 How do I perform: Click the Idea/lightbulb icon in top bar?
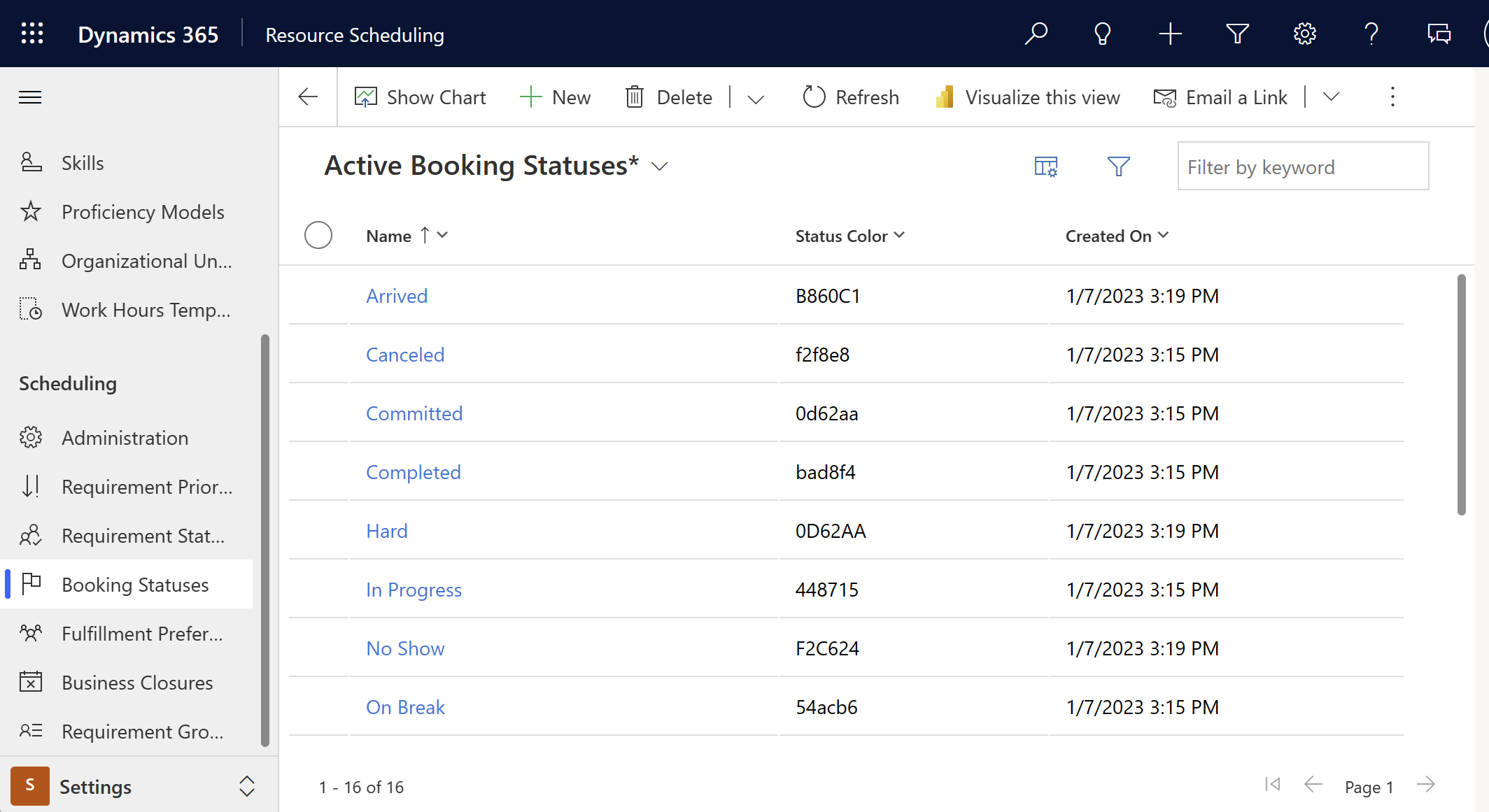point(1102,34)
